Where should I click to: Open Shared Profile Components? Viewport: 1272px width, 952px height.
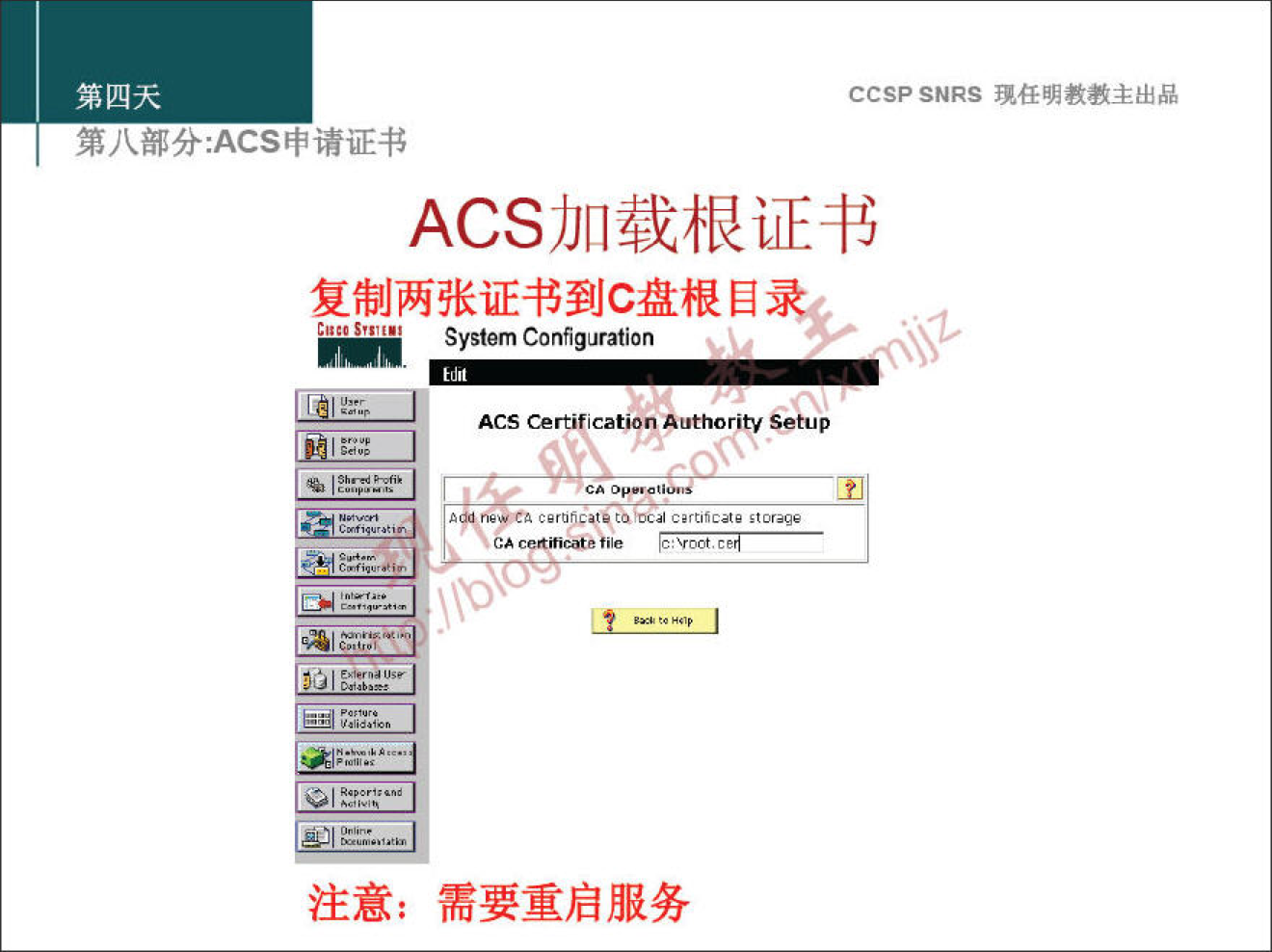pos(356,485)
